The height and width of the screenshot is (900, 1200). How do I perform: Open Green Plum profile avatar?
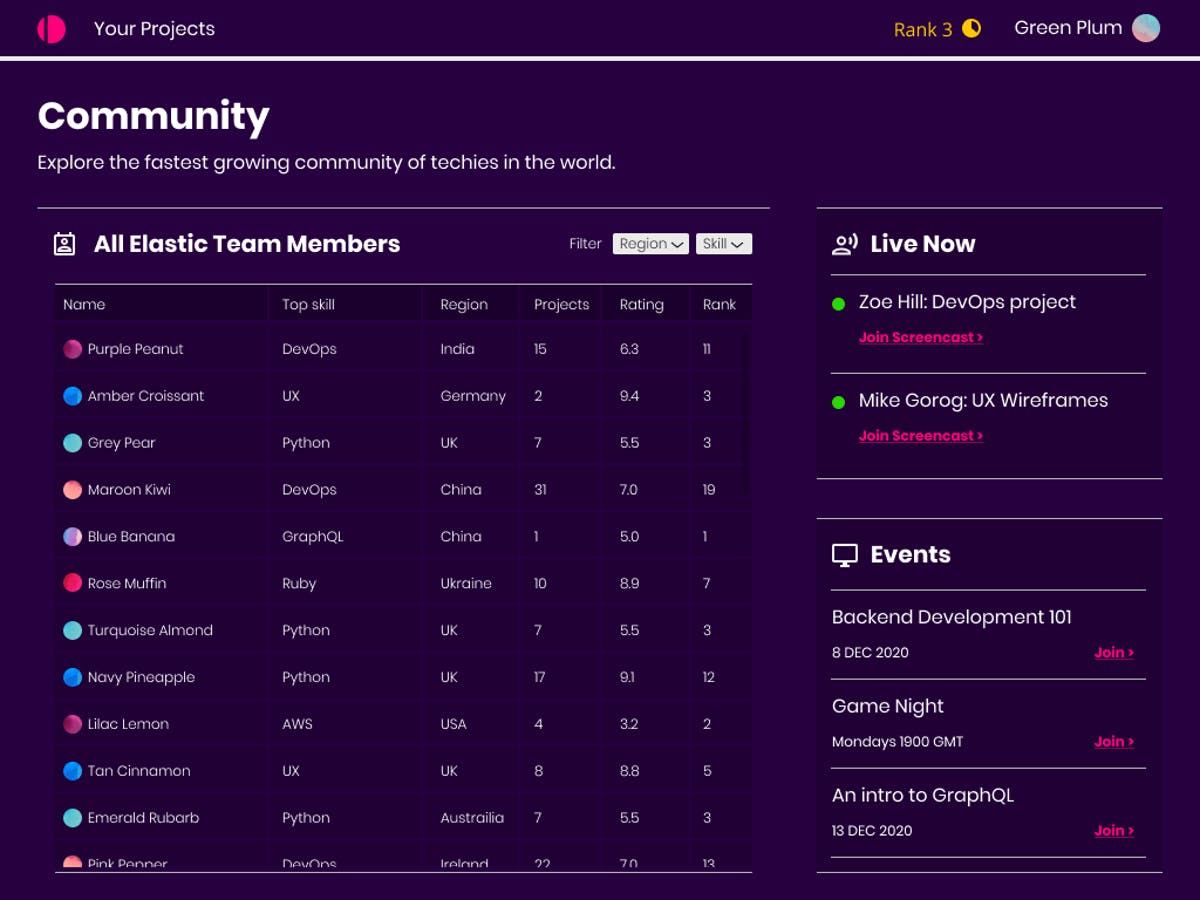1146,28
